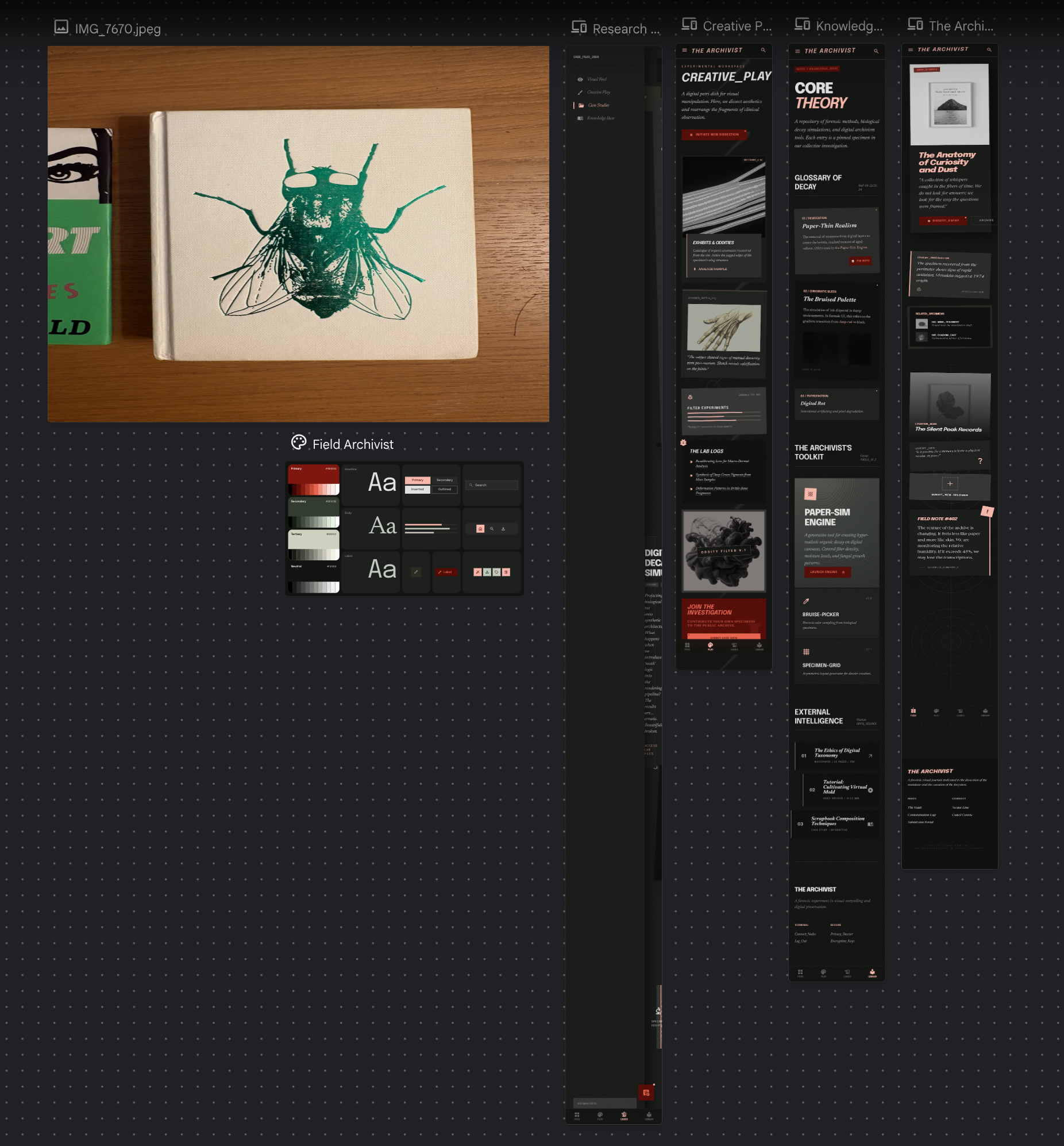Click the search icon in the Core Theory screen header
The width and height of the screenshot is (1064, 1146).
876,51
